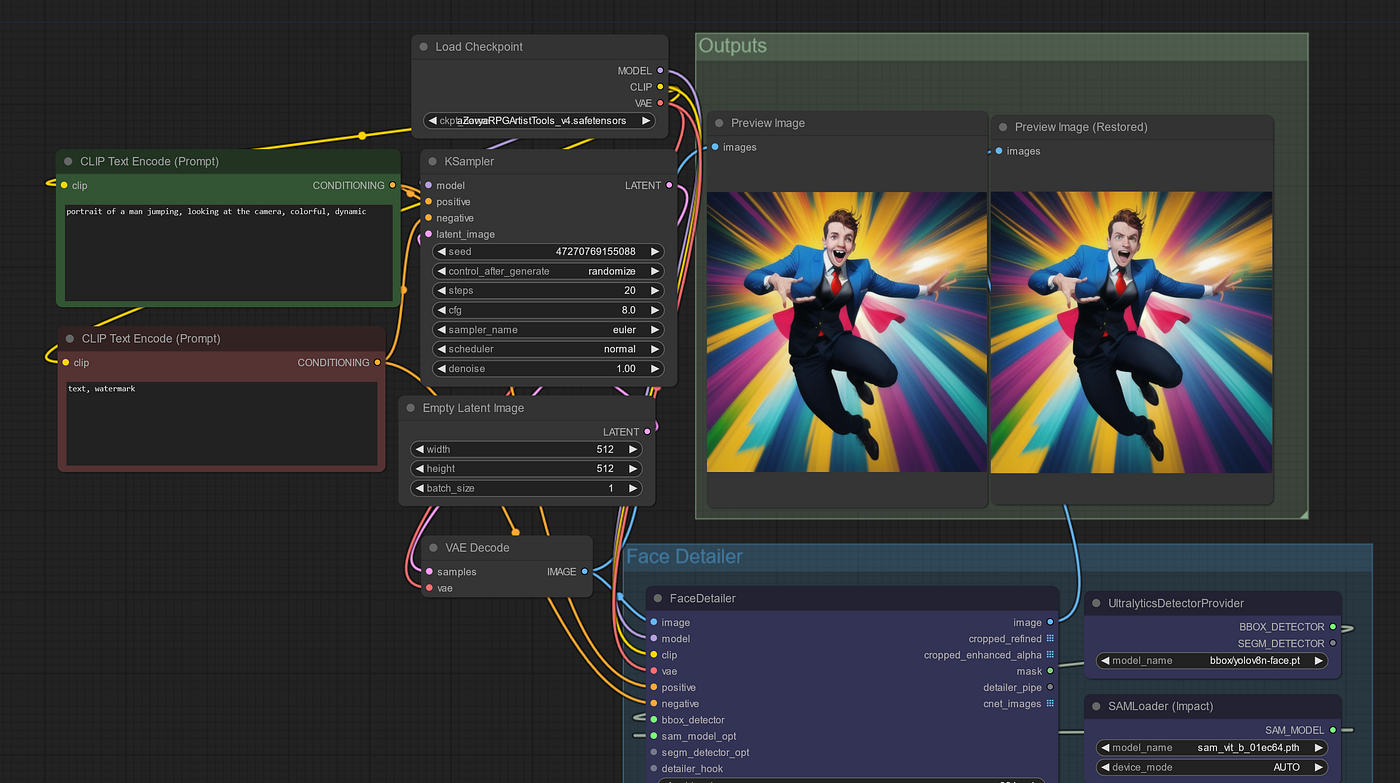Click the VAE output socket on Load Checkpoint
The height and width of the screenshot is (783, 1400).
point(660,103)
